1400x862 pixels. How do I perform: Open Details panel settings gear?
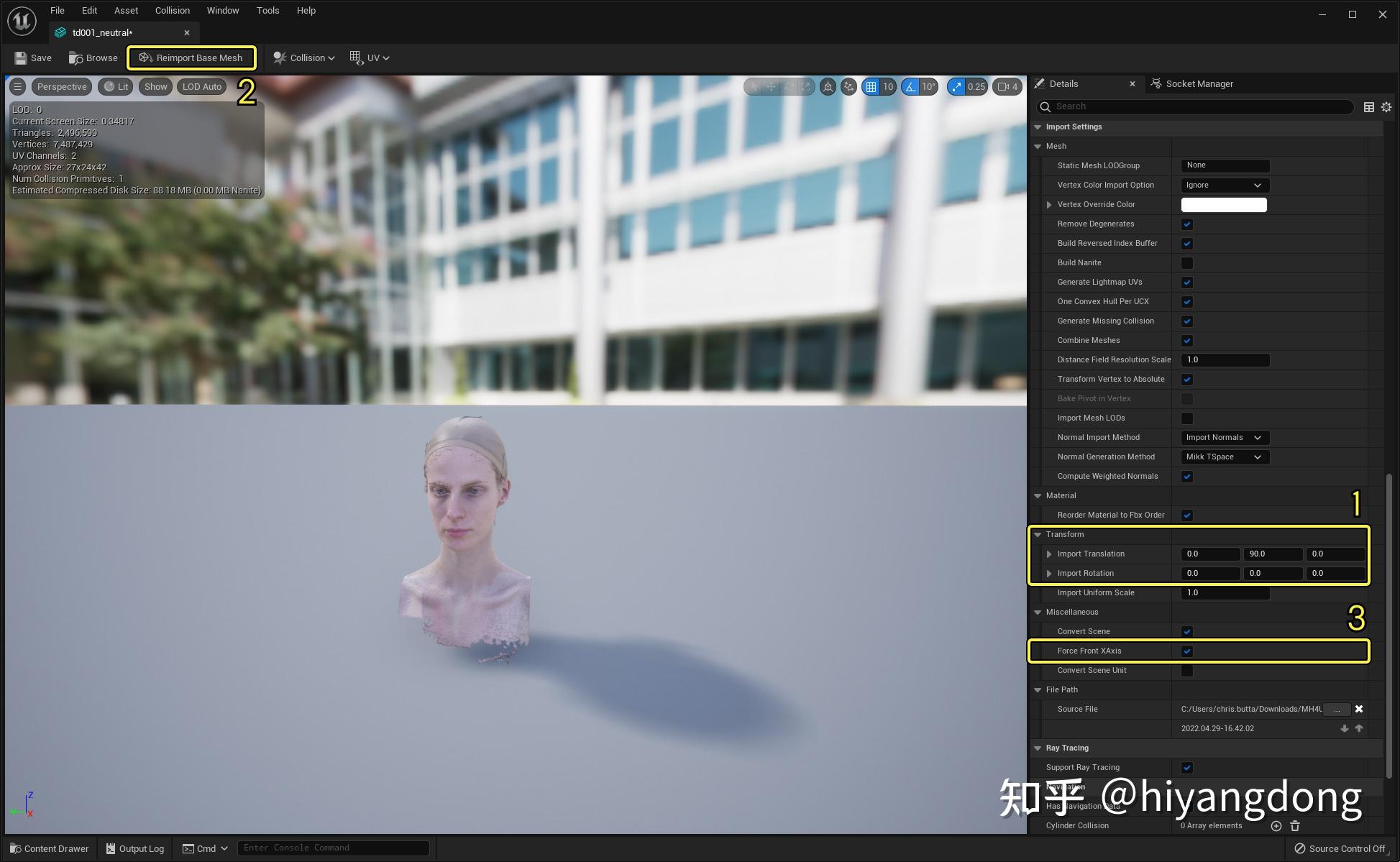pyautogui.click(x=1386, y=107)
